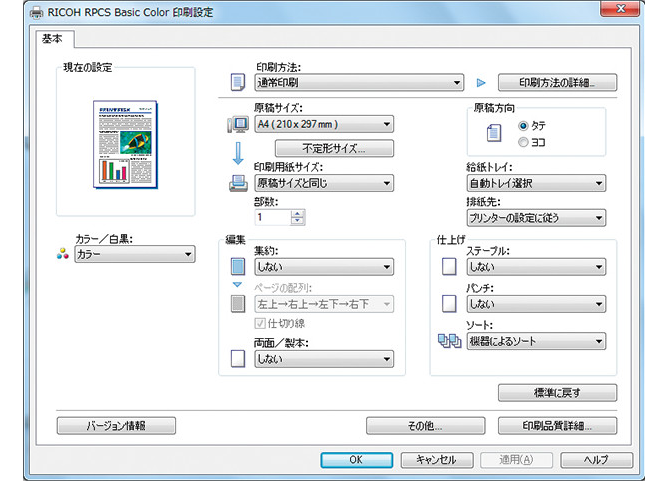Click the print method document icon
The height and width of the screenshot is (481, 668).
coord(238,82)
